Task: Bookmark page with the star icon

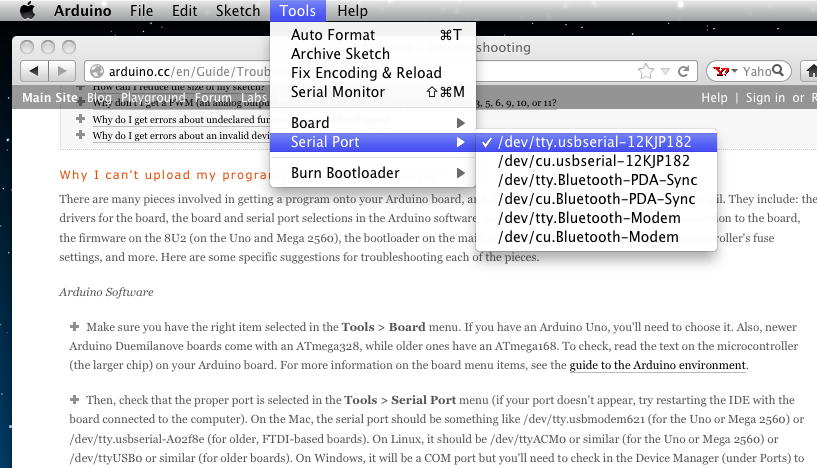Action: coord(646,71)
